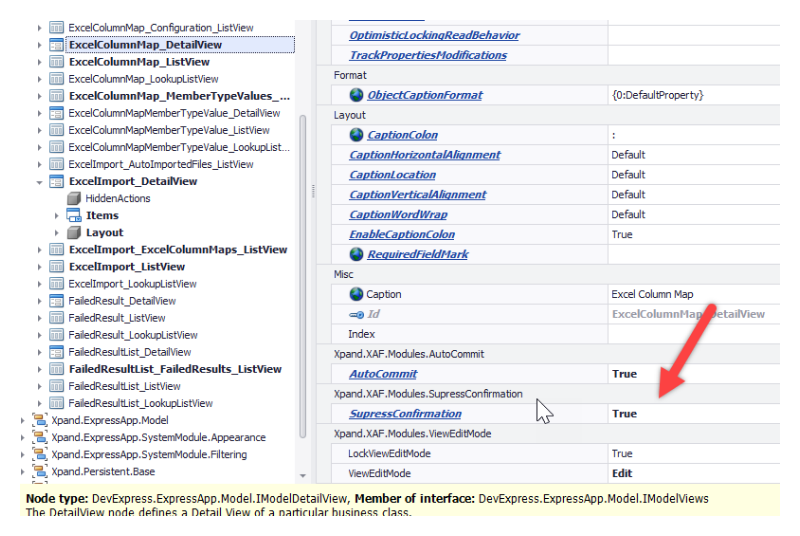Expand the Layout node
Image resolution: width=800 pixels, height=536 pixels.
57,233
